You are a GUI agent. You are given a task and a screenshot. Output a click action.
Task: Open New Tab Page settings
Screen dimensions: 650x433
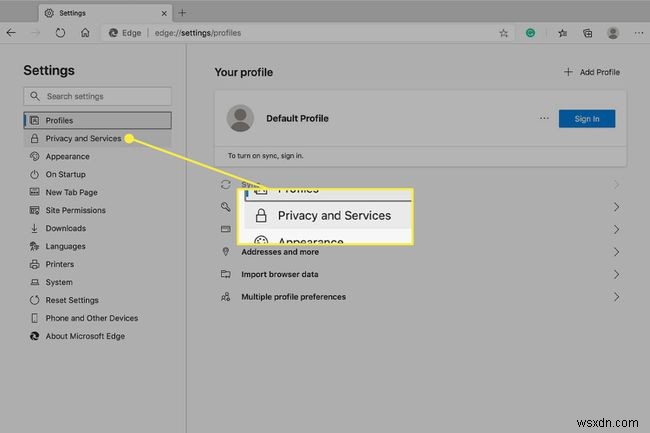[x=97, y=192]
